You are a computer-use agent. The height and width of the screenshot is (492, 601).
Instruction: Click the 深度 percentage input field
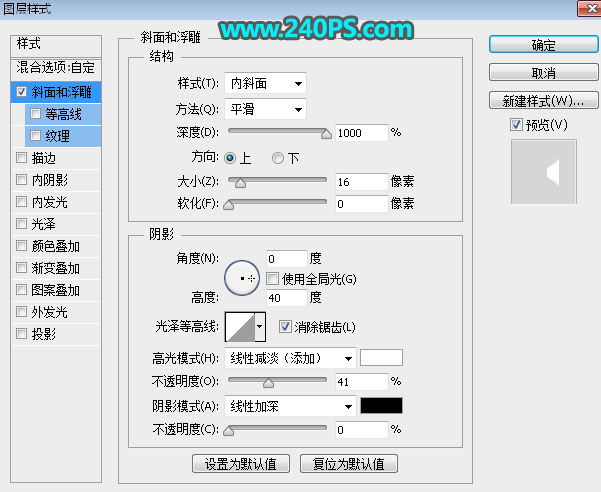(362, 133)
